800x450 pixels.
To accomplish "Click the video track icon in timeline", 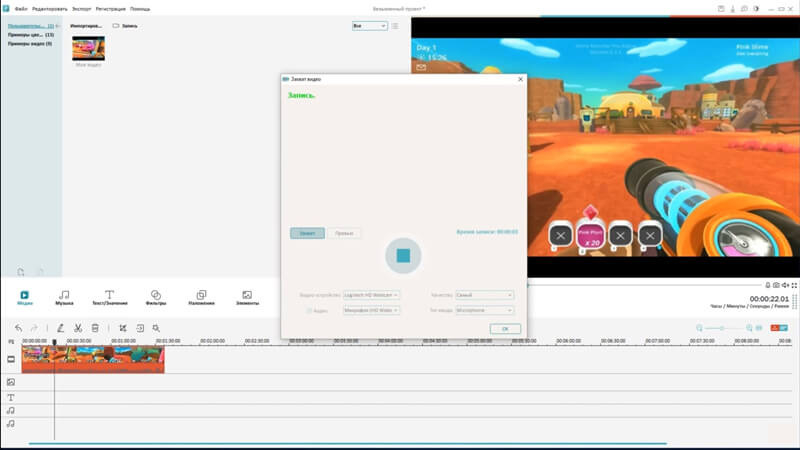I will pos(11,359).
